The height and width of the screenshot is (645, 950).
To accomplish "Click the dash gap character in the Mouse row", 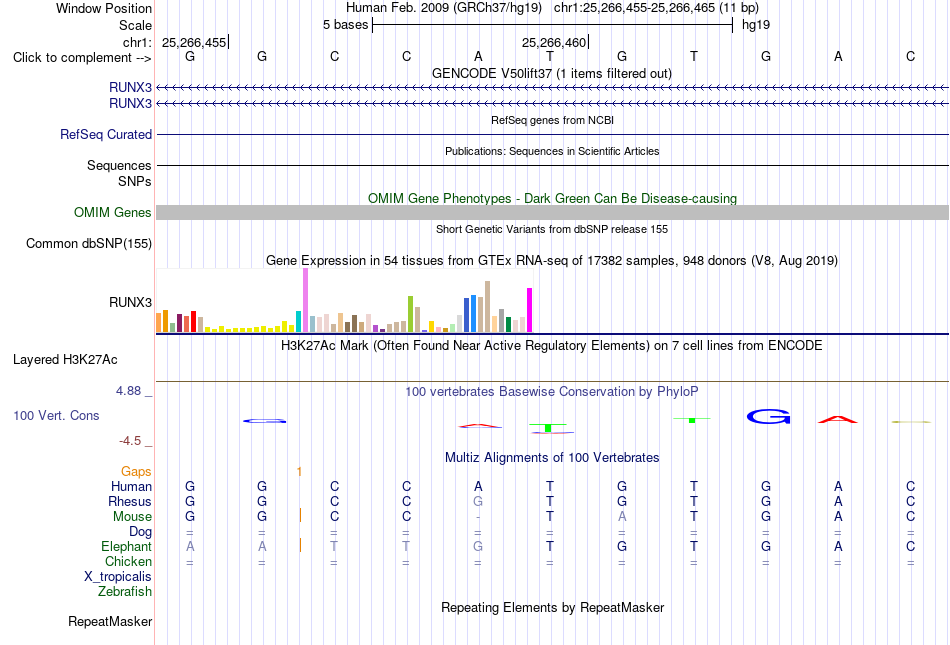I will tap(478, 517).
